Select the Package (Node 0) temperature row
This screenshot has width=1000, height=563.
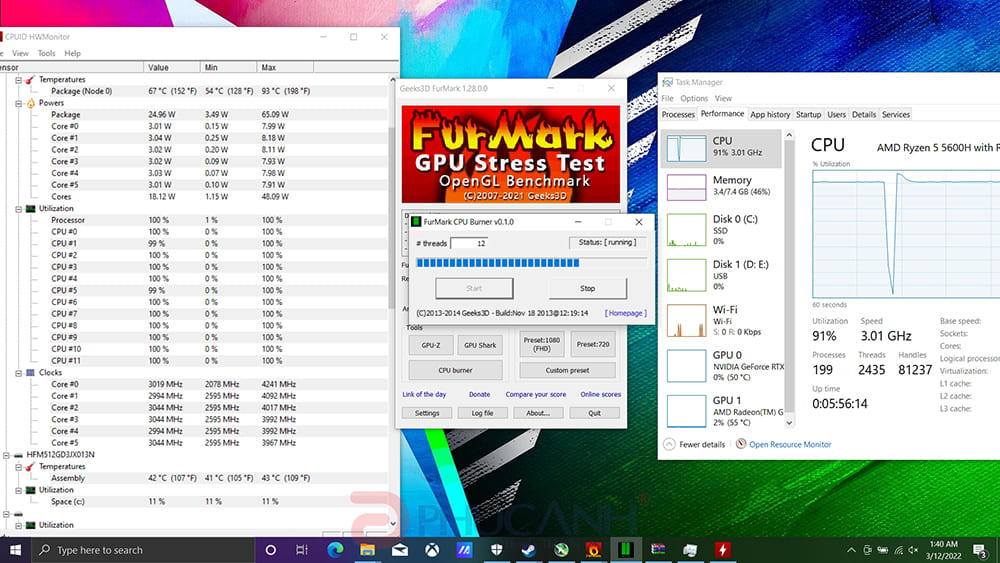(195, 91)
